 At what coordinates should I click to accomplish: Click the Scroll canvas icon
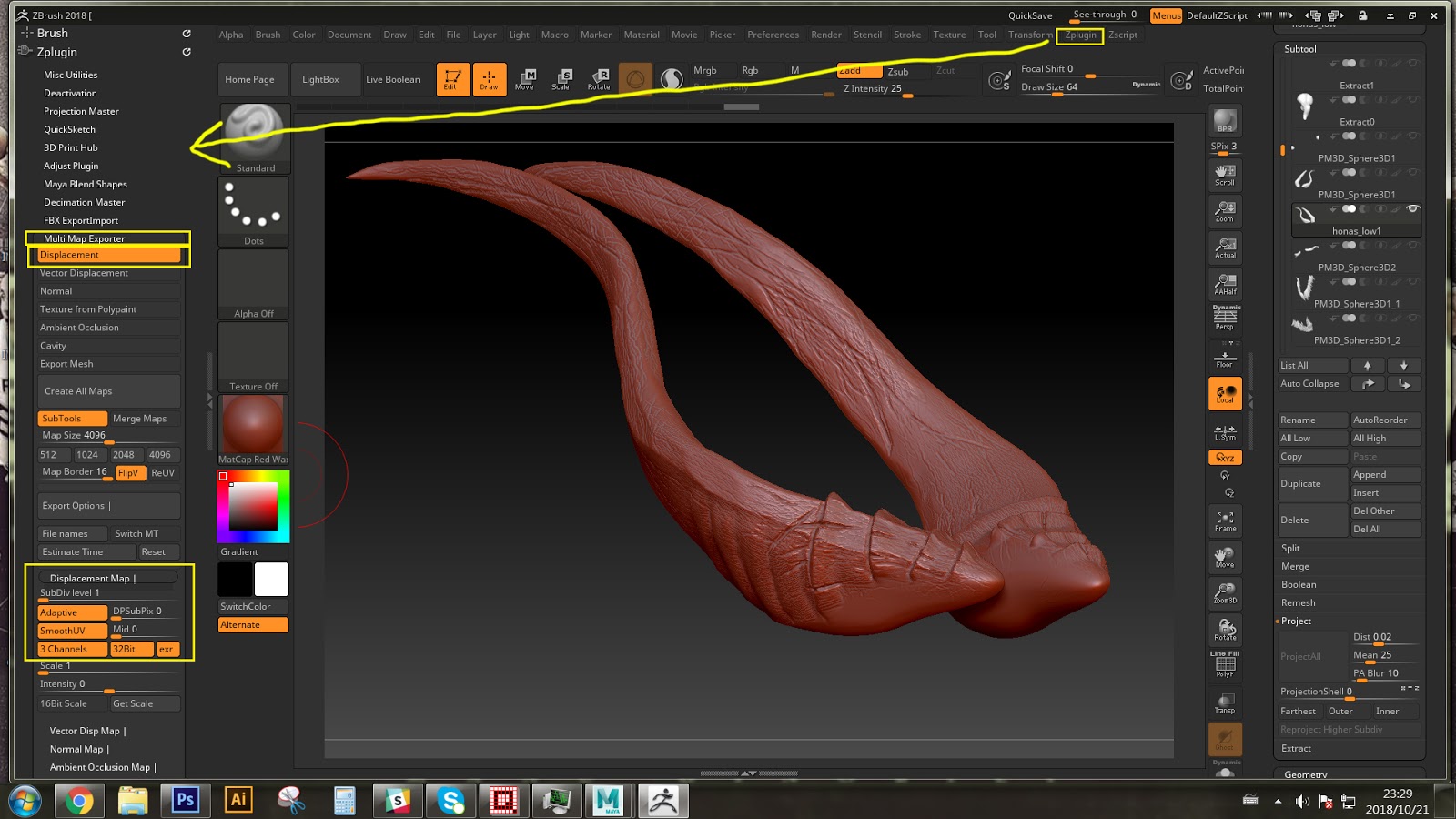pyautogui.click(x=1225, y=174)
